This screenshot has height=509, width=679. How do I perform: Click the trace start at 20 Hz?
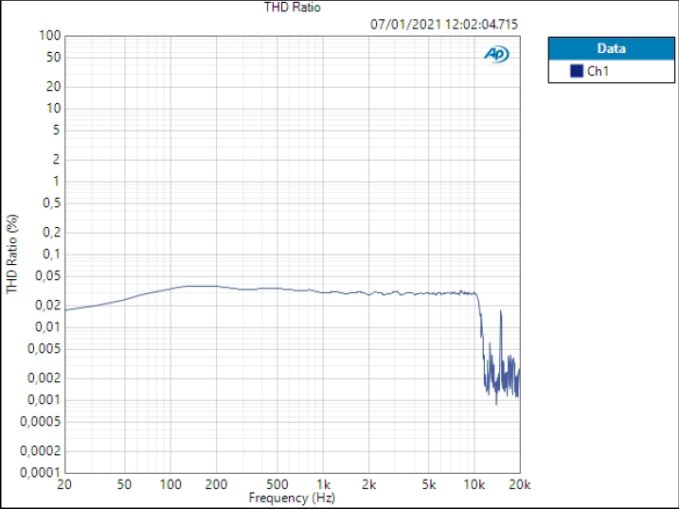(66, 310)
